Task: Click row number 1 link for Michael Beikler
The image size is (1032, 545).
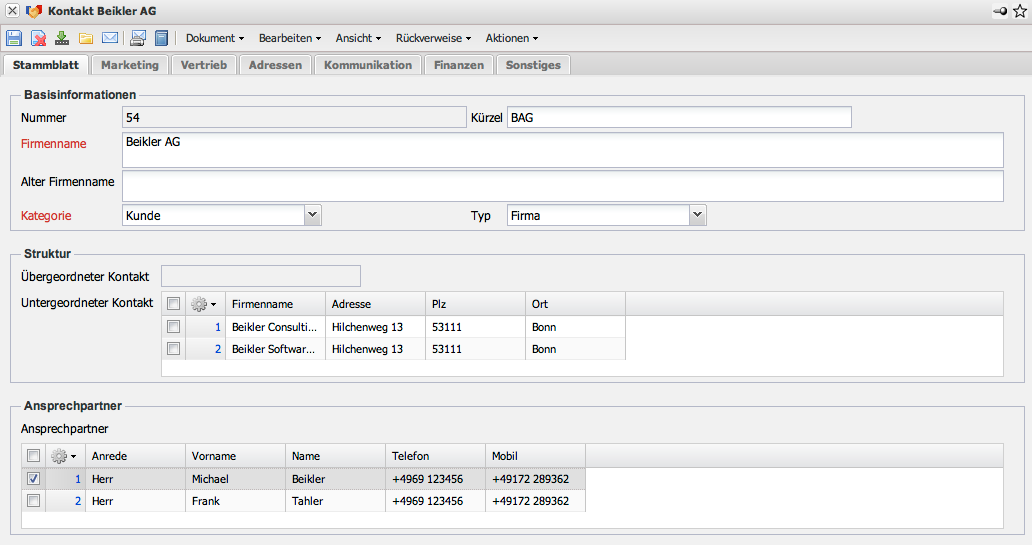Action: tap(77, 479)
